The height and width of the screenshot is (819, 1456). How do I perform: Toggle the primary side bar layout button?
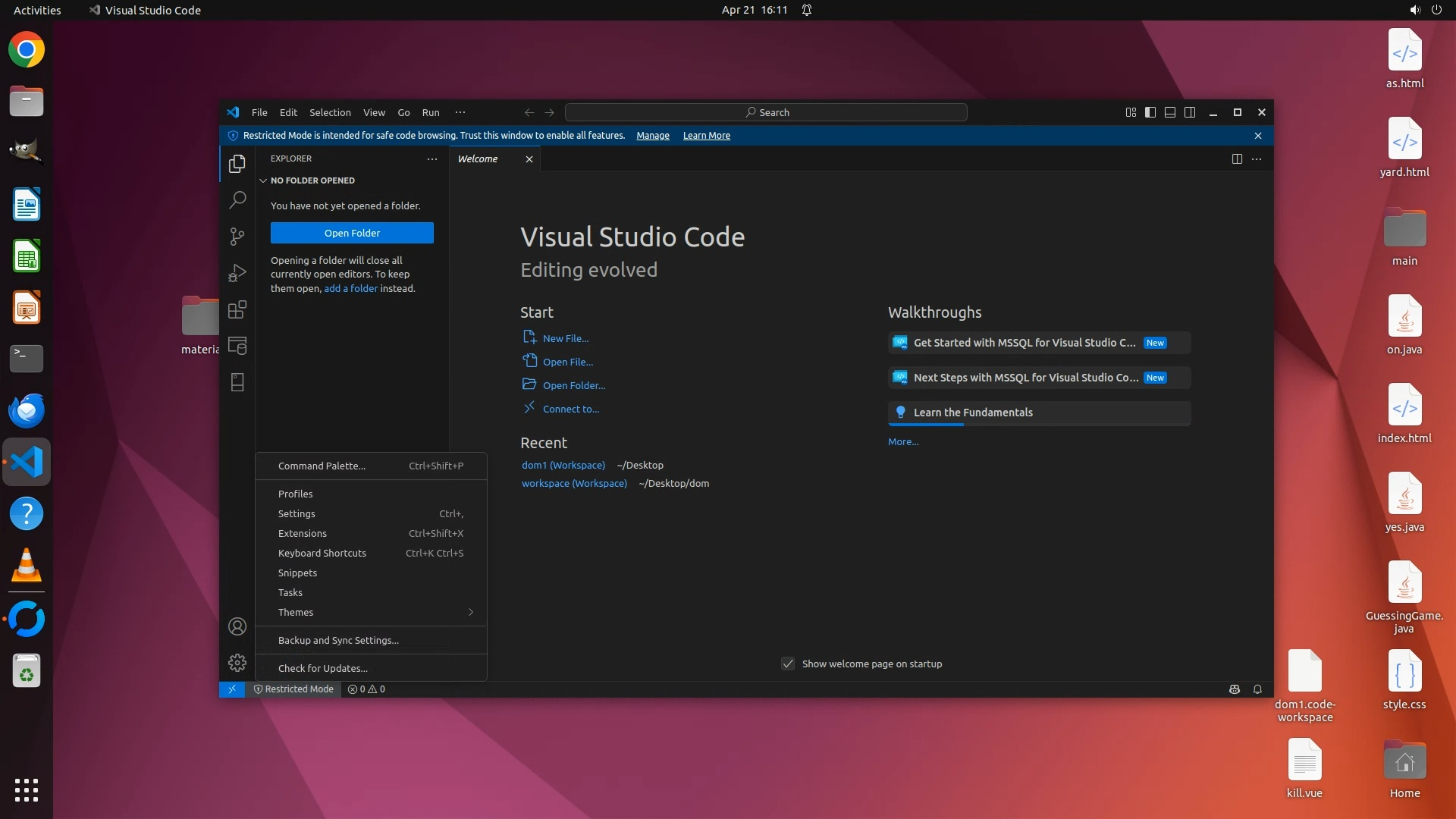(1150, 112)
